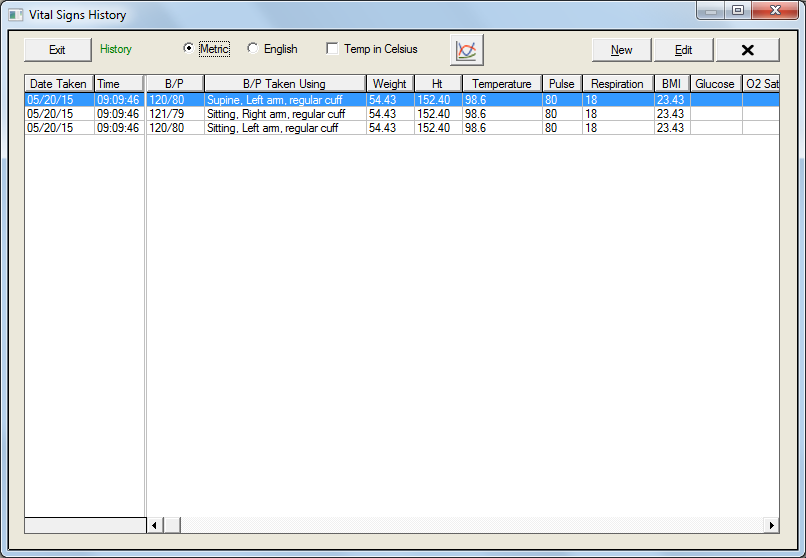Click the Vital Signs History title icon

15,15
